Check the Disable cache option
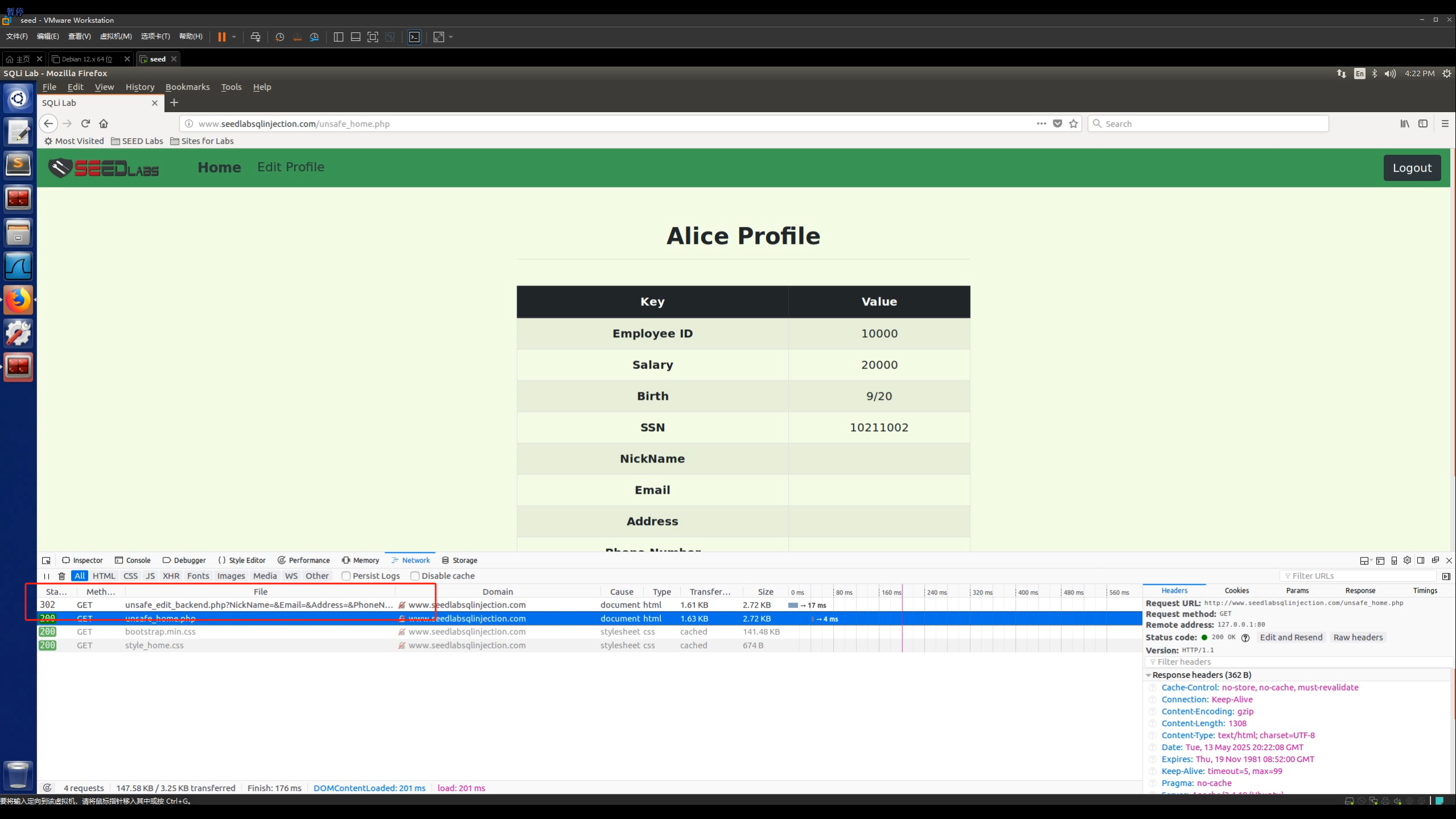This screenshot has height=819, width=1456. click(415, 576)
